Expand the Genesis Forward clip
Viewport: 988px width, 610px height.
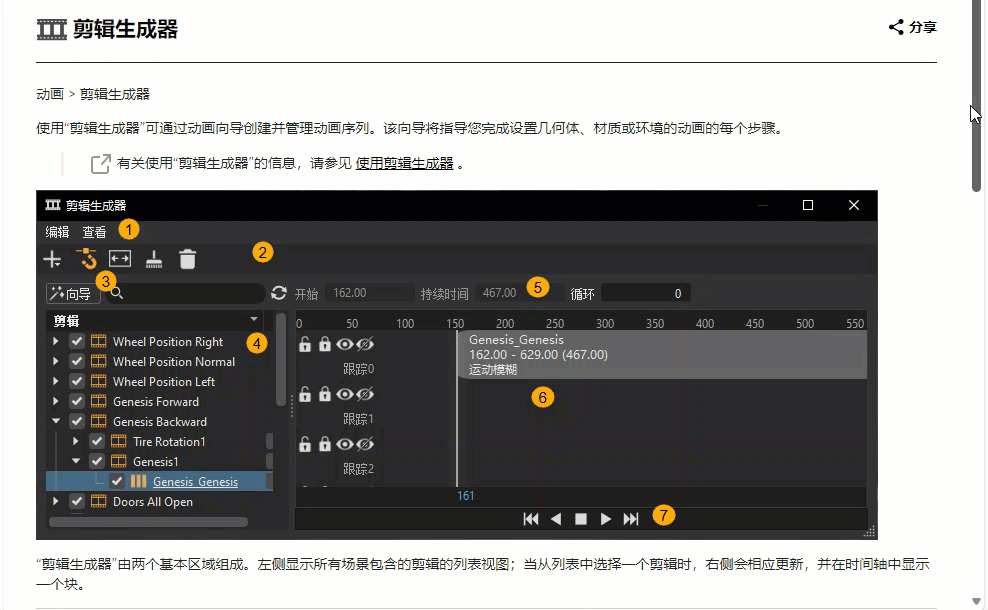(55, 401)
